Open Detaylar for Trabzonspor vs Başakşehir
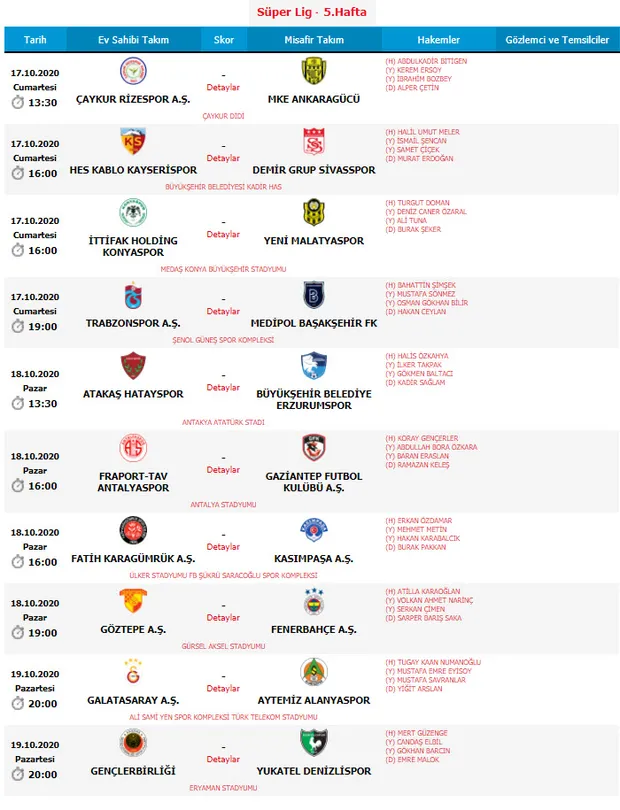The height and width of the screenshot is (810, 620). pyautogui.click(x=223, y=311)
